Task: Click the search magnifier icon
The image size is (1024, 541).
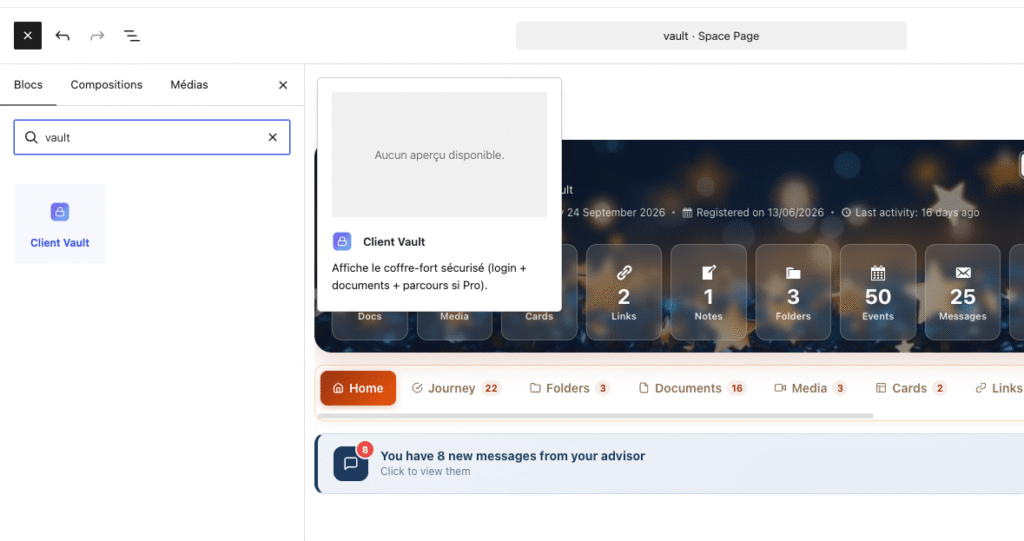Action: click(31, 137)
